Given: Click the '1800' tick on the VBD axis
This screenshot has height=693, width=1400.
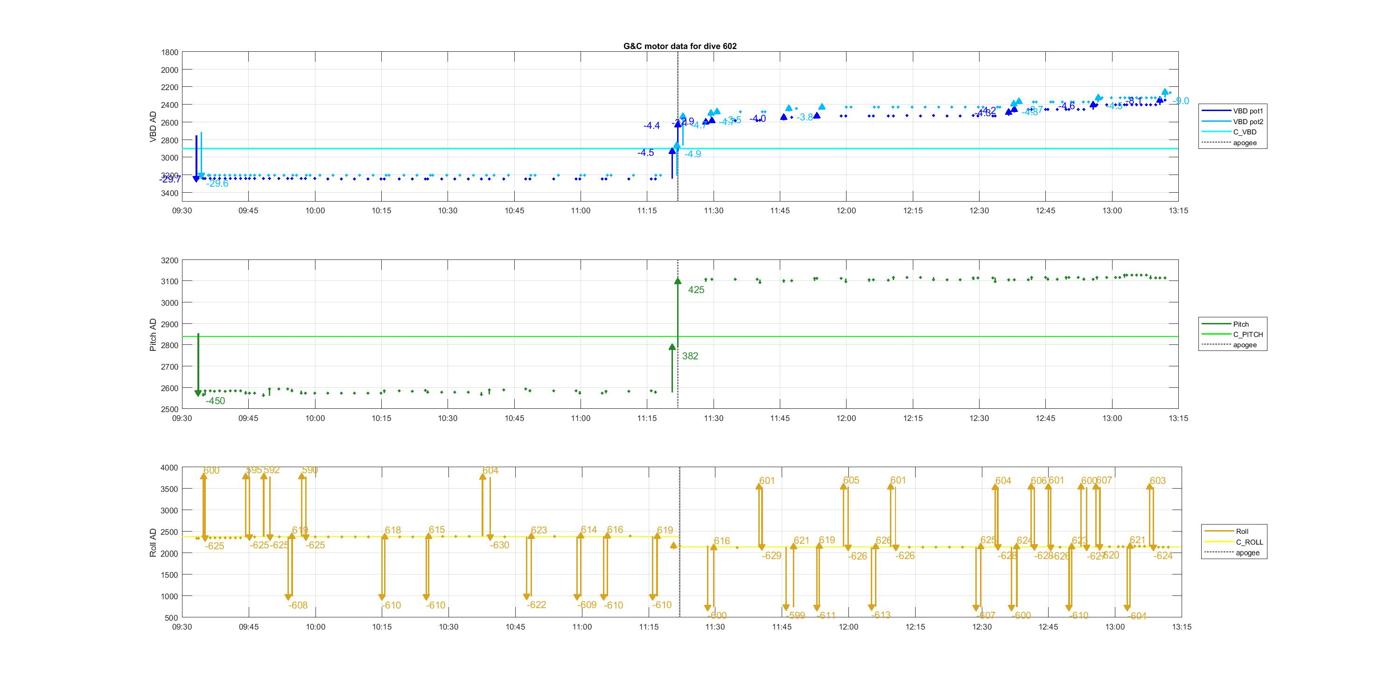Looking at the screenshot, I should [x=170, y=52].
